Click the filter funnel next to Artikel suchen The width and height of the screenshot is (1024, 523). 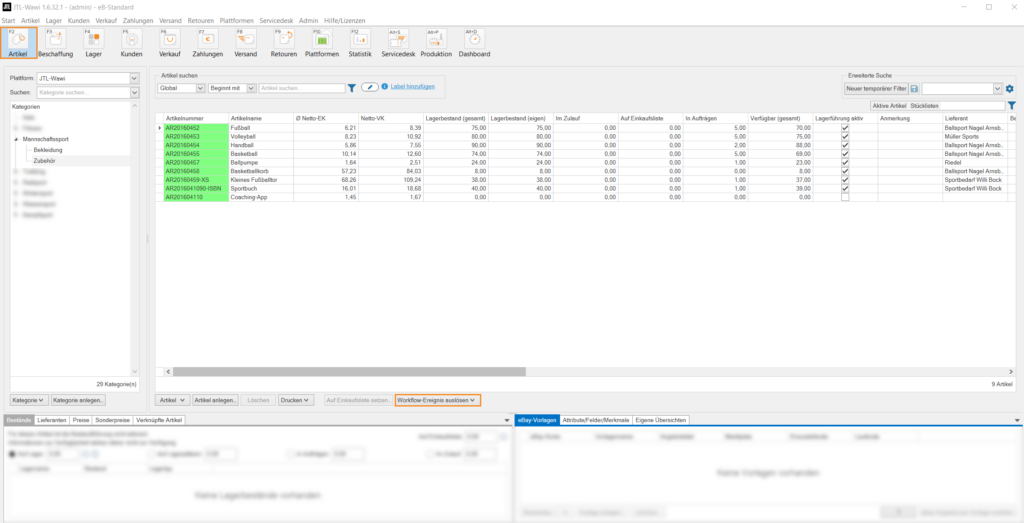351,88
